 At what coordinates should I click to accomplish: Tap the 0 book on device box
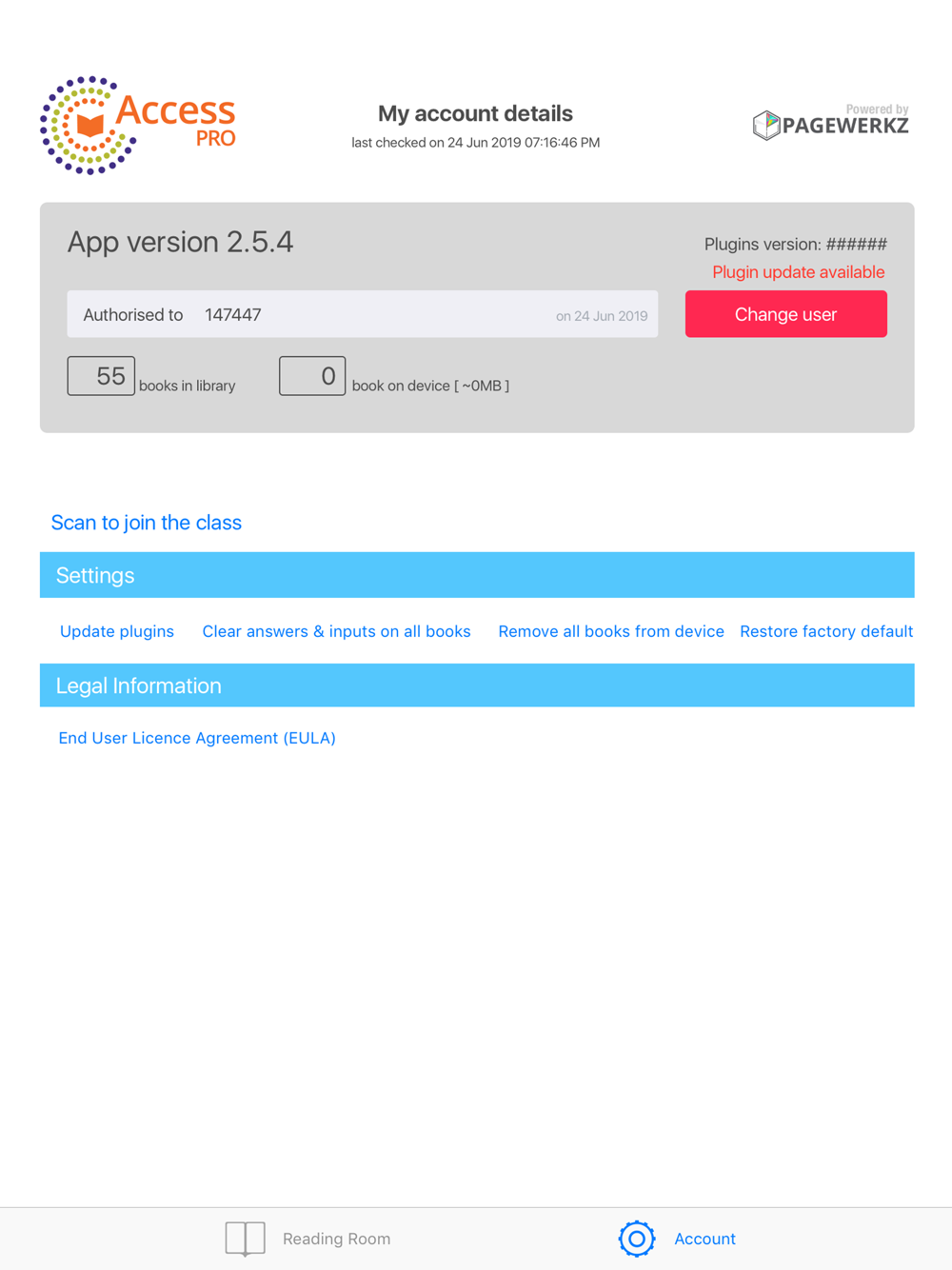(312, 376)
